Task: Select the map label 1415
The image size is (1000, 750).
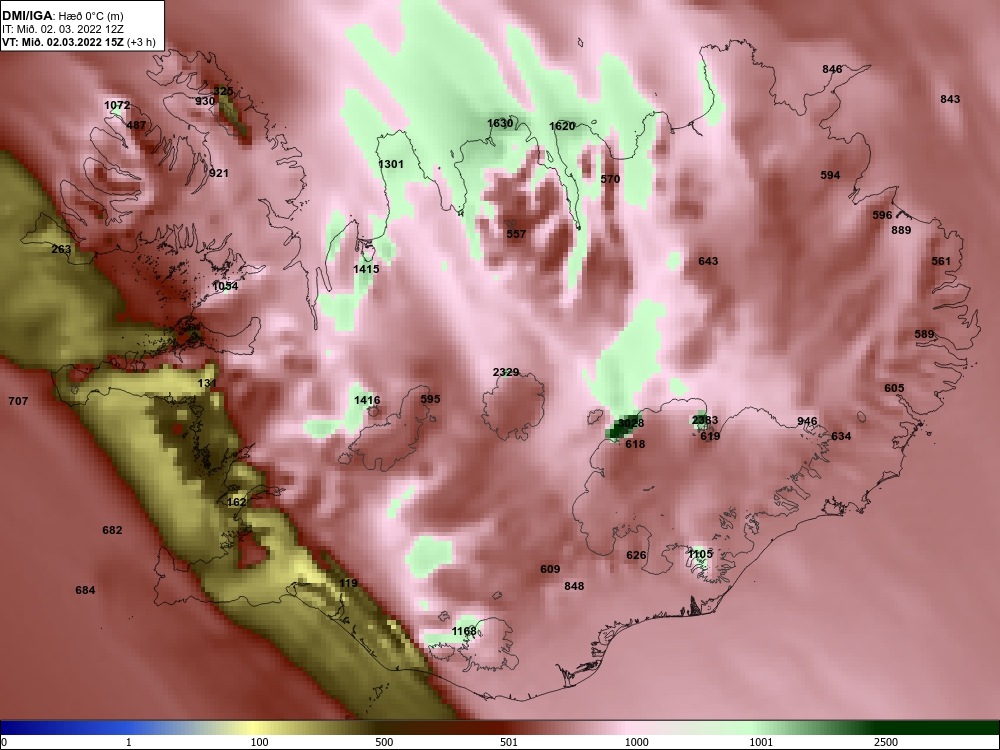Action: [366, 269]
